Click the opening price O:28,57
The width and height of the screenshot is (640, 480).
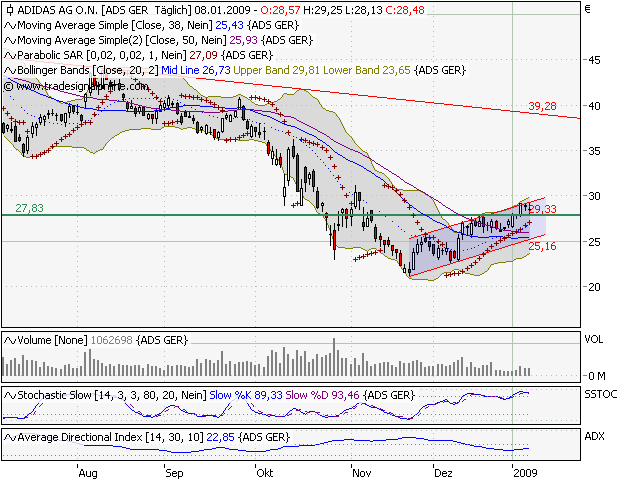280,10
